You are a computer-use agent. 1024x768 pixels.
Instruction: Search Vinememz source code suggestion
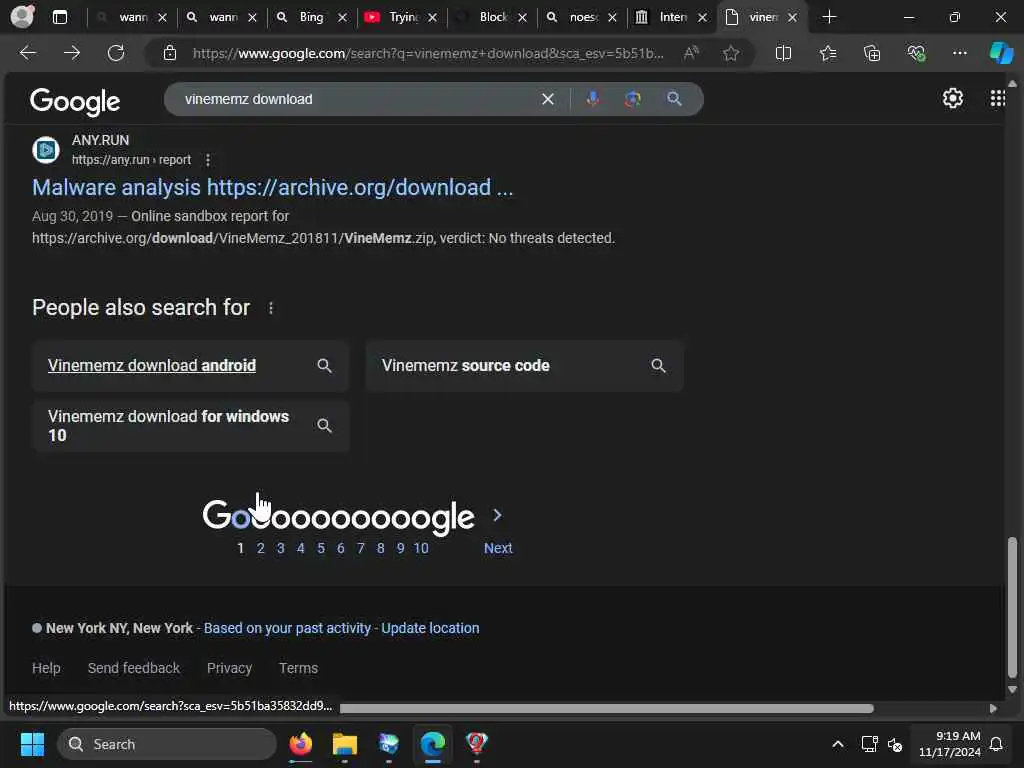point(524,366)
